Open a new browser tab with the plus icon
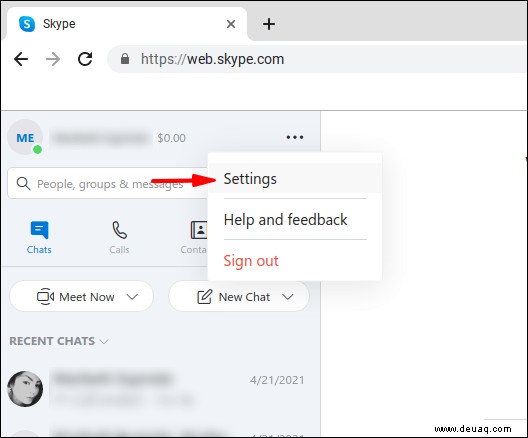The width and height of the screenshot is (528, 438). [269, 24]
